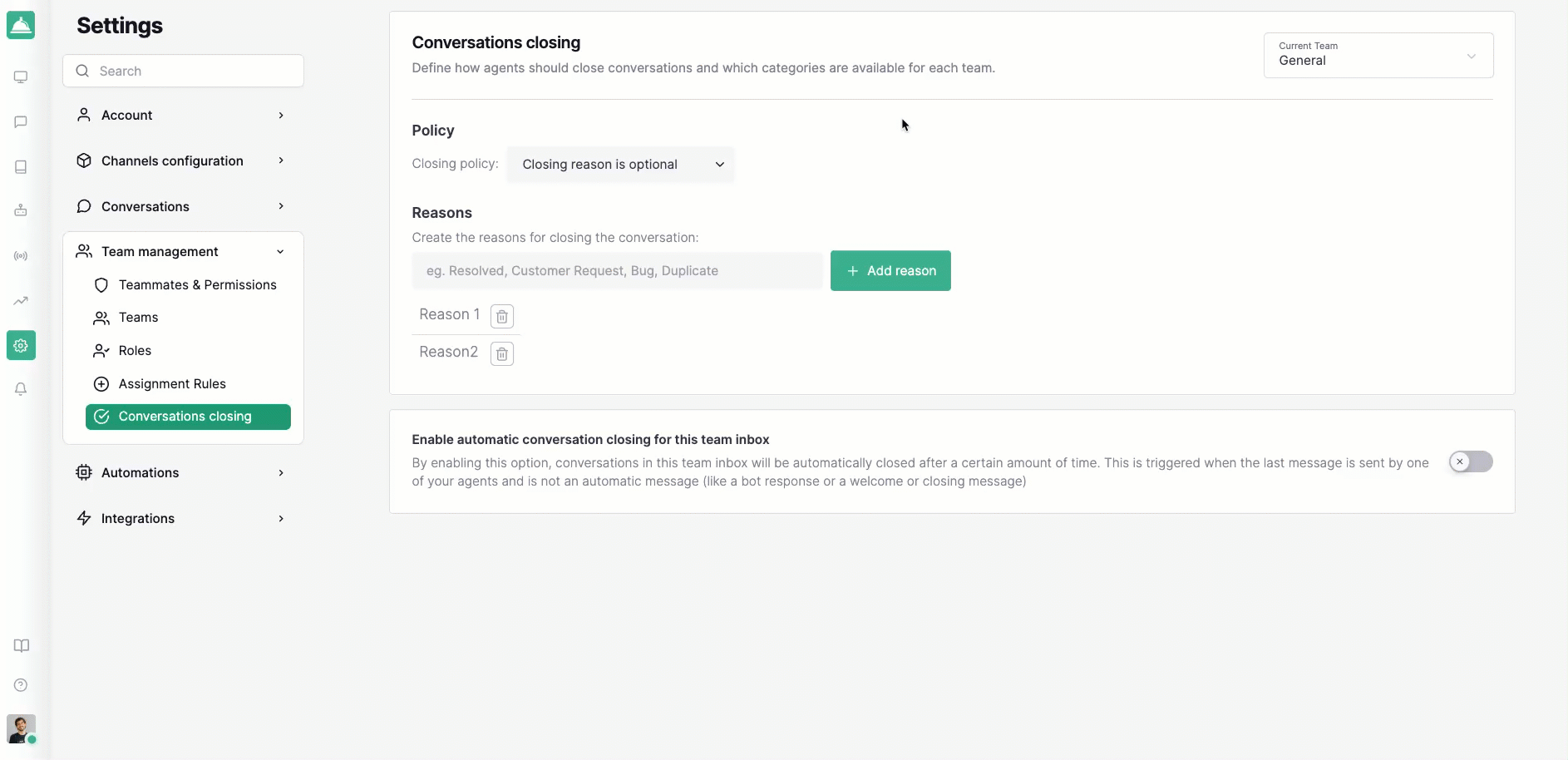The height and width of the screenshot is (760, 1568).
Task: Enable automatic conversation closing toggle
Action: [1470, 461]
